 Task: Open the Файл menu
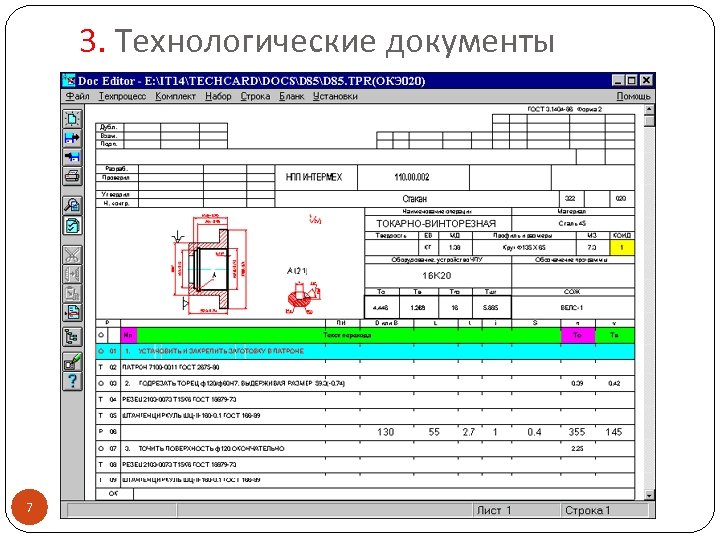[x=78, y=96]
